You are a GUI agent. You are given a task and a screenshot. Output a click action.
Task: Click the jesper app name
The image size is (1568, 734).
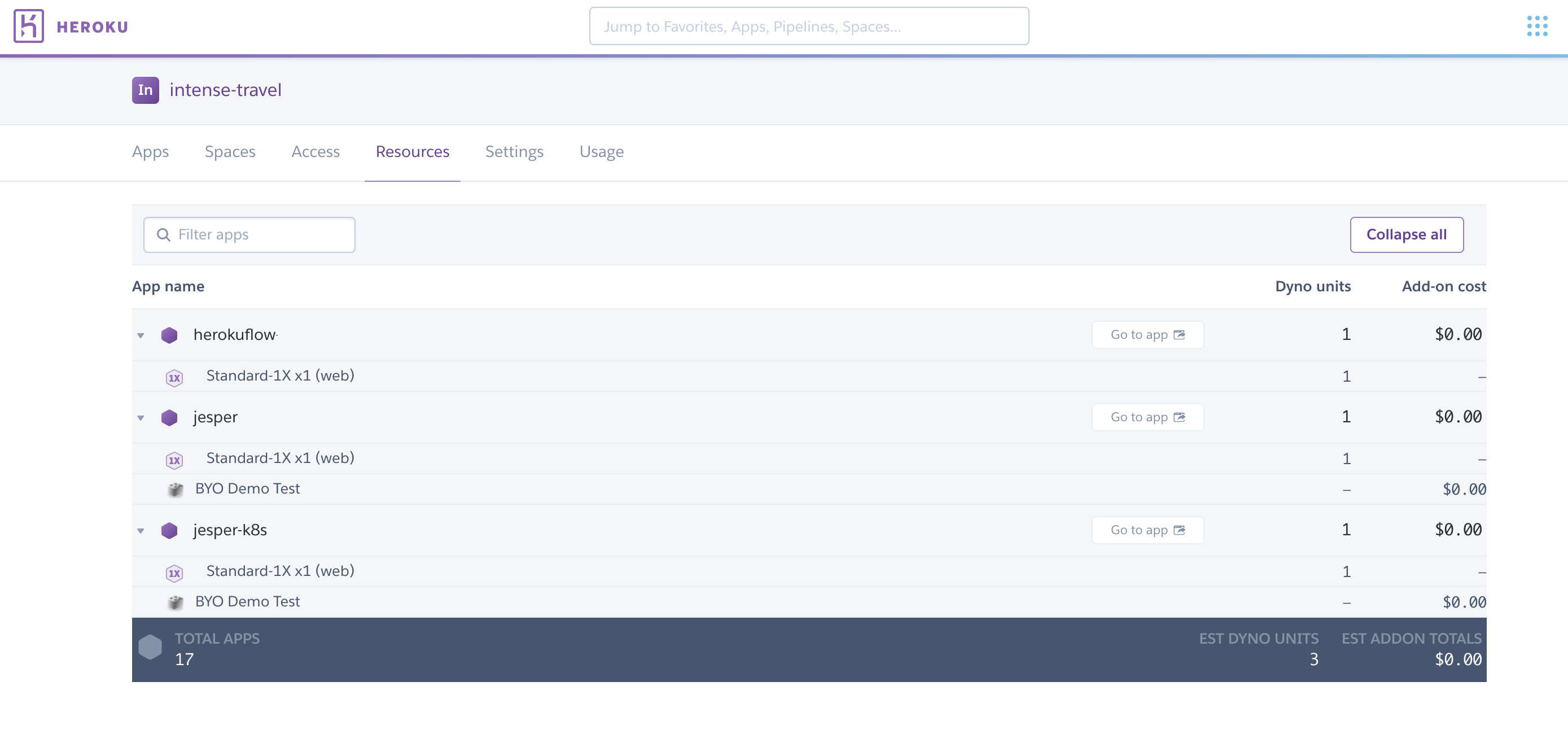216,417
